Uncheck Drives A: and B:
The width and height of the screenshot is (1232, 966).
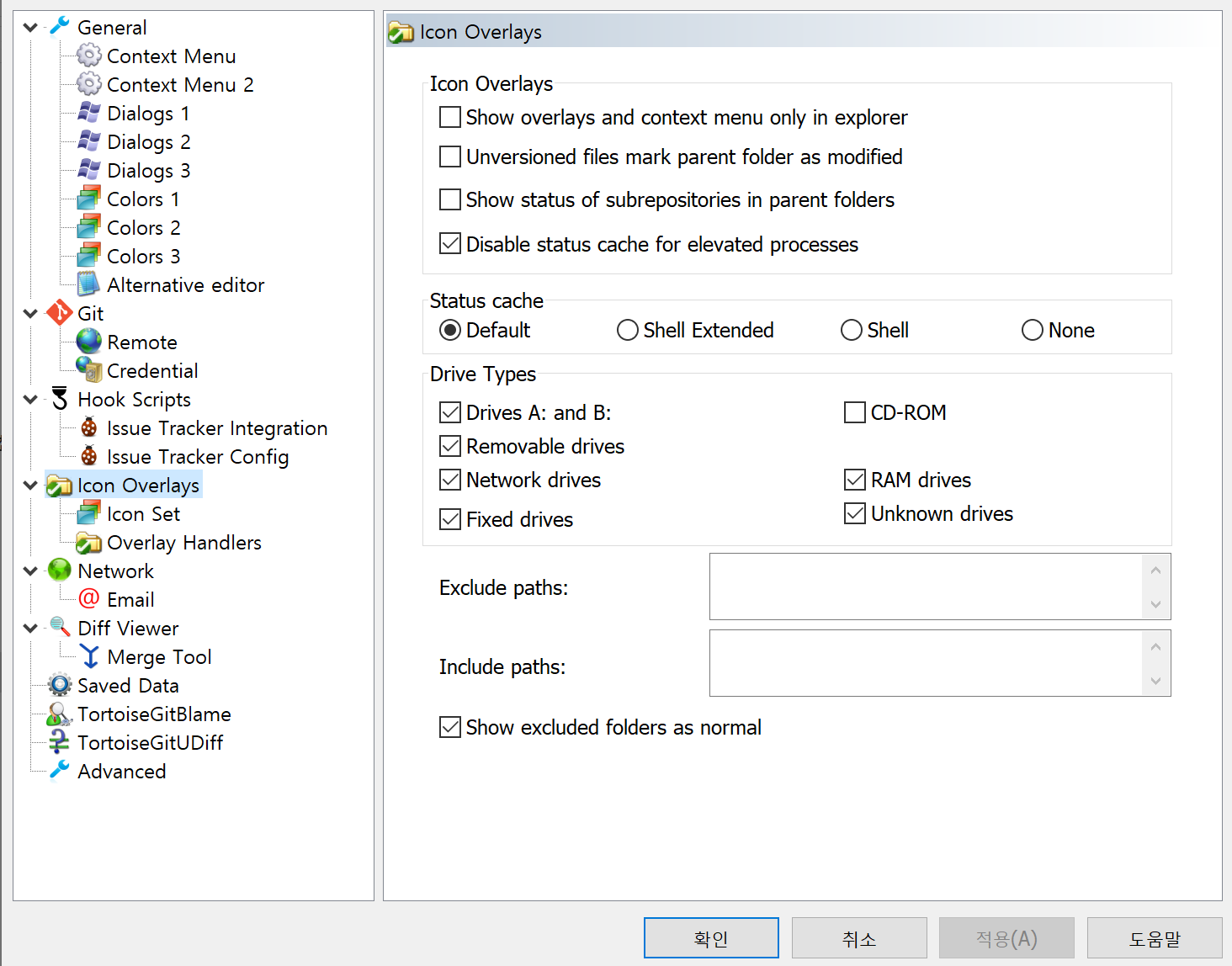tap(450, 412)
